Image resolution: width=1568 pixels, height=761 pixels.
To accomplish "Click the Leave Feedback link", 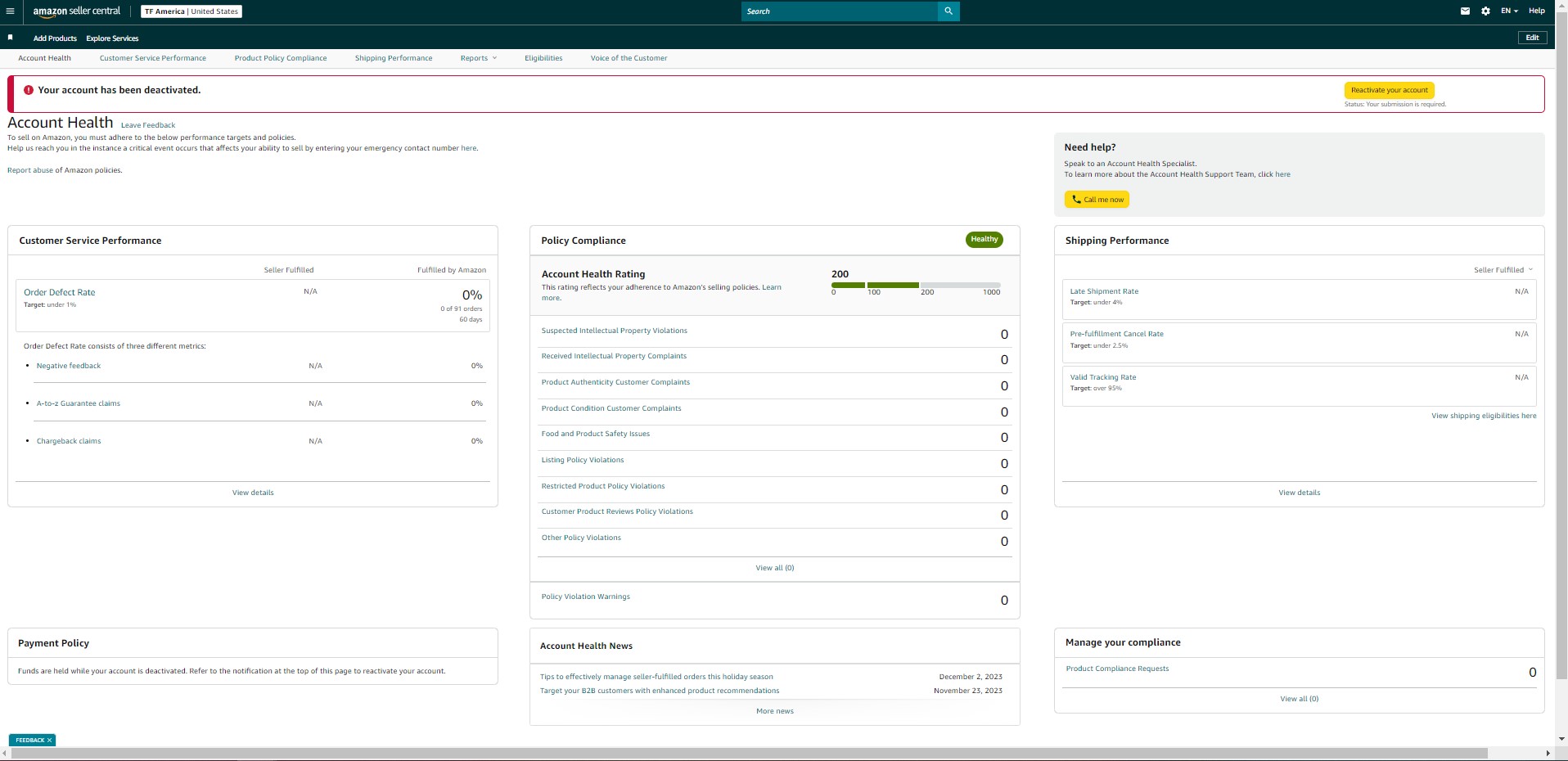I will [148, 125].
